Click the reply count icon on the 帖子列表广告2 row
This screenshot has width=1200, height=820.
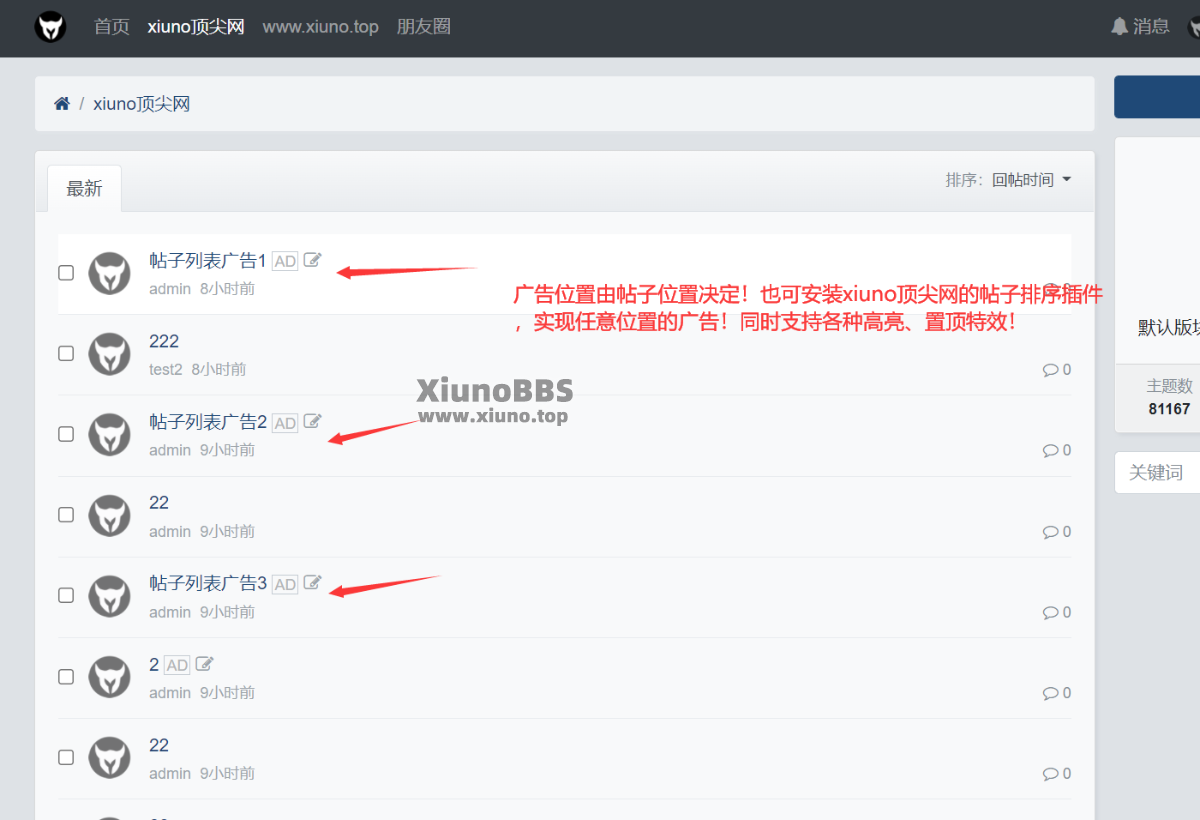(1051, 451)
